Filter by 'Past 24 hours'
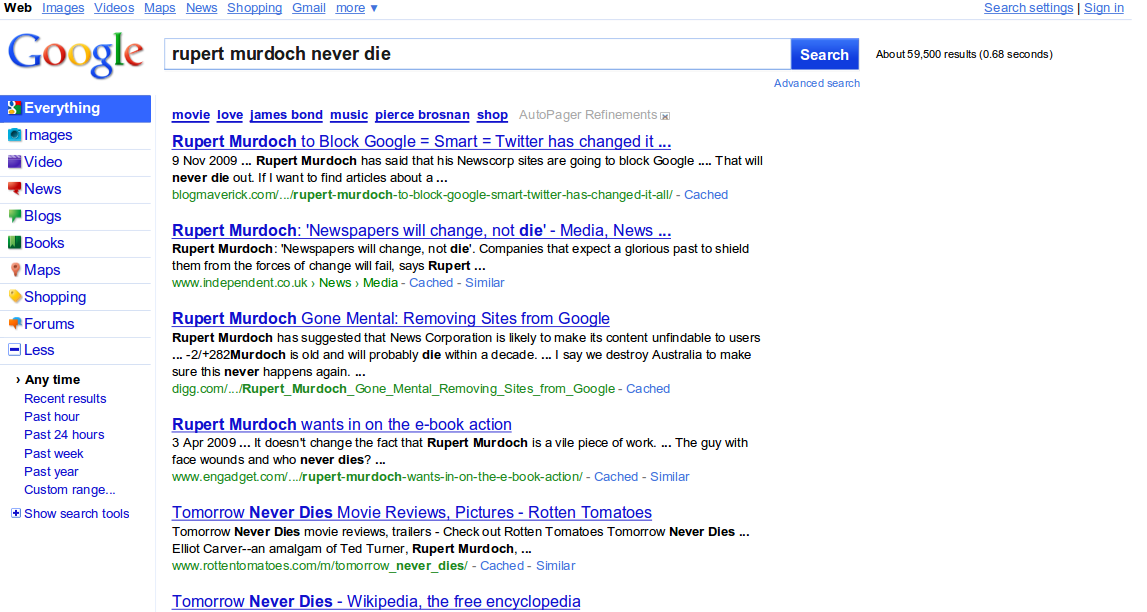Viewport: 1147px width, 612px height. (x=64, y=435)
